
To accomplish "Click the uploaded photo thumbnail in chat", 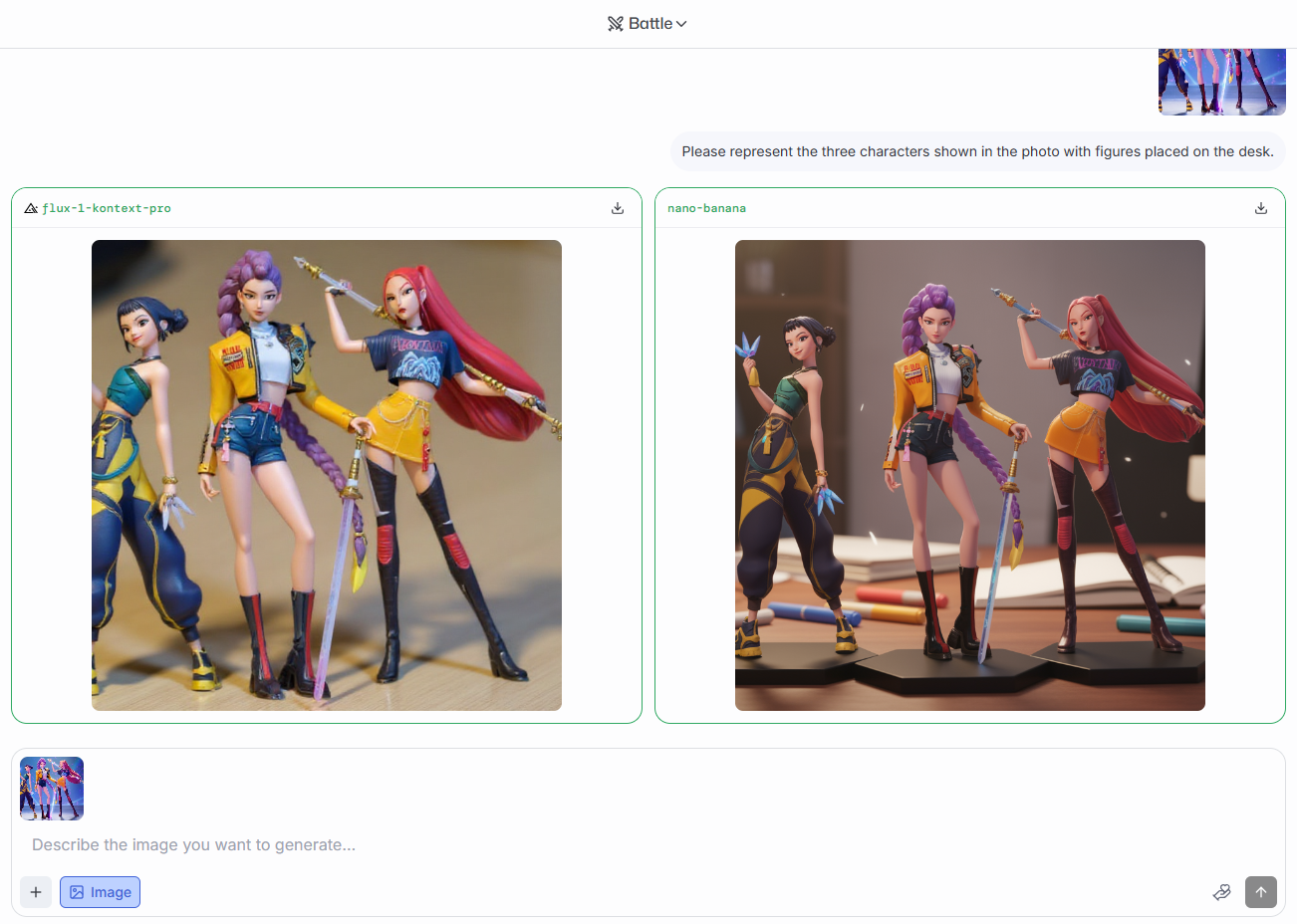I will pyautogui.click(x=1222, y=82).
